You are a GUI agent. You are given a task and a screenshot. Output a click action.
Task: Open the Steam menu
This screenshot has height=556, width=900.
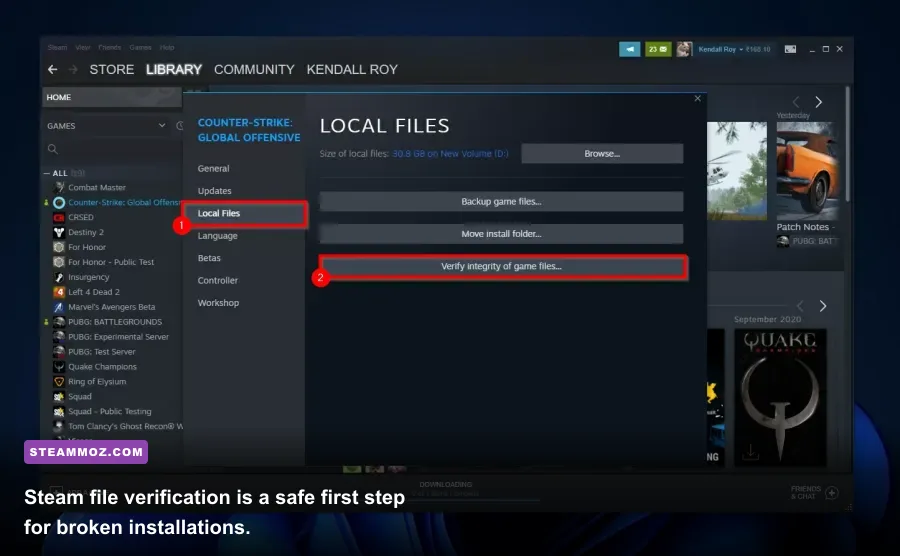pos(57,48)
